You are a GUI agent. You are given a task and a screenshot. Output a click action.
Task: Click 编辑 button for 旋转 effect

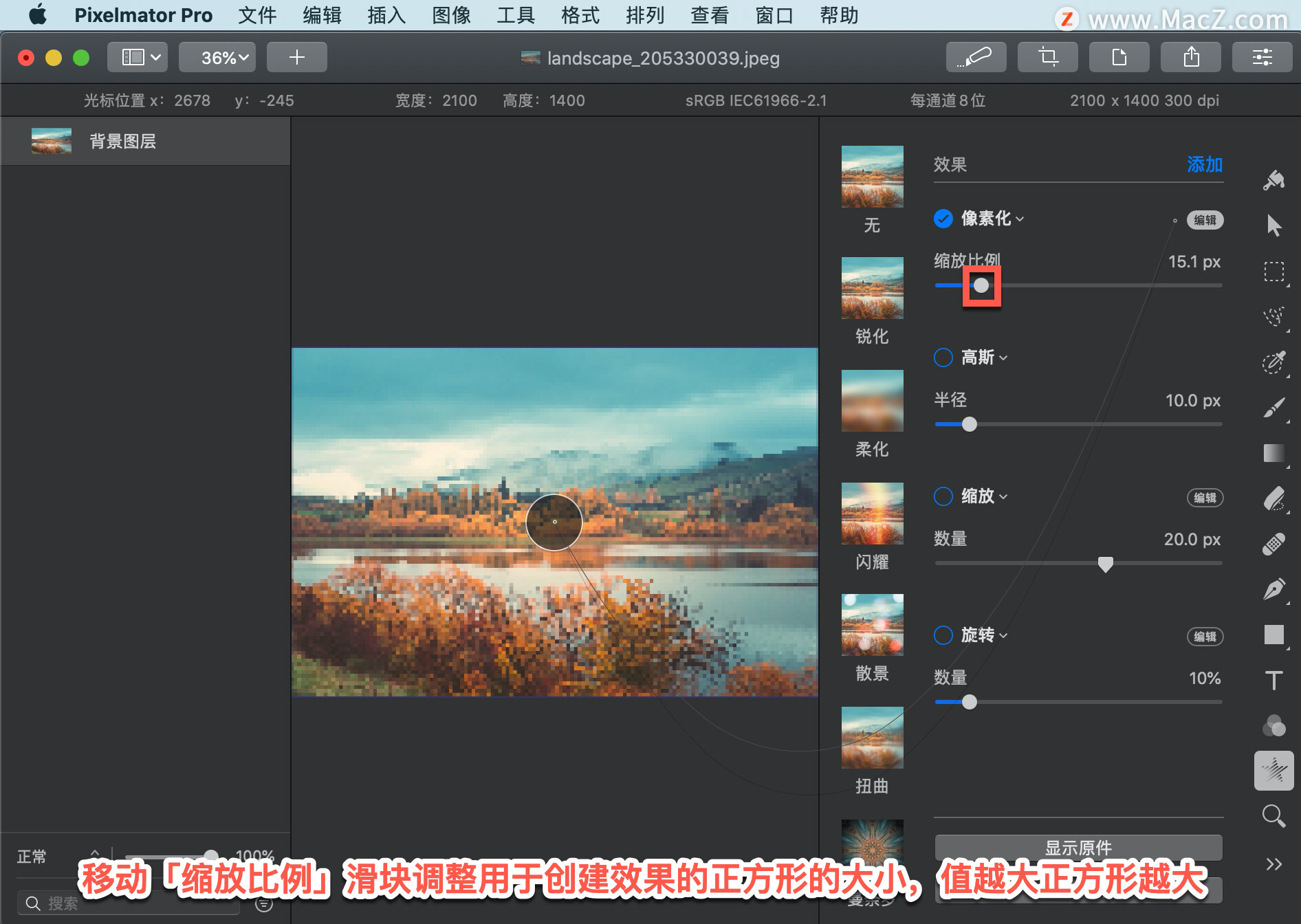pyautogui.click(x=1205, y=637)
